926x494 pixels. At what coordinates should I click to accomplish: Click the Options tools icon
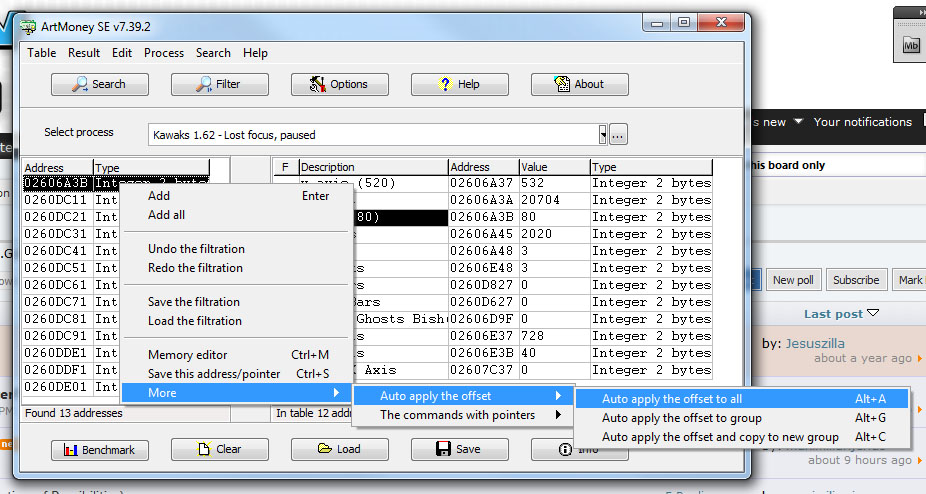pos(318,84)
